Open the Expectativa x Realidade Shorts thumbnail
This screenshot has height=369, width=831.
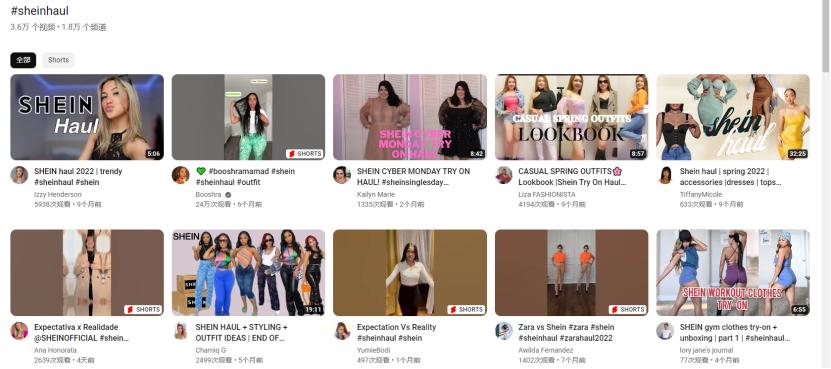[x=87, y=273]
